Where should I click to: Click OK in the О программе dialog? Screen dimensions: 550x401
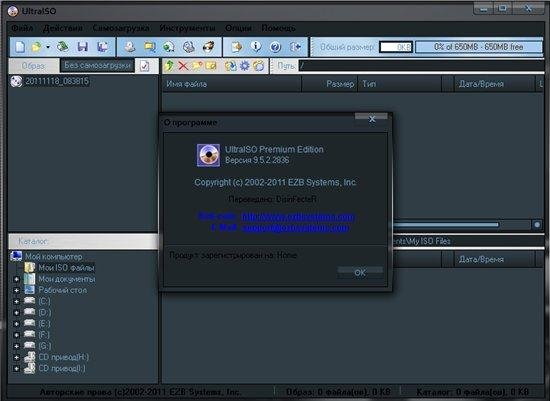click(x=360, y=273)
